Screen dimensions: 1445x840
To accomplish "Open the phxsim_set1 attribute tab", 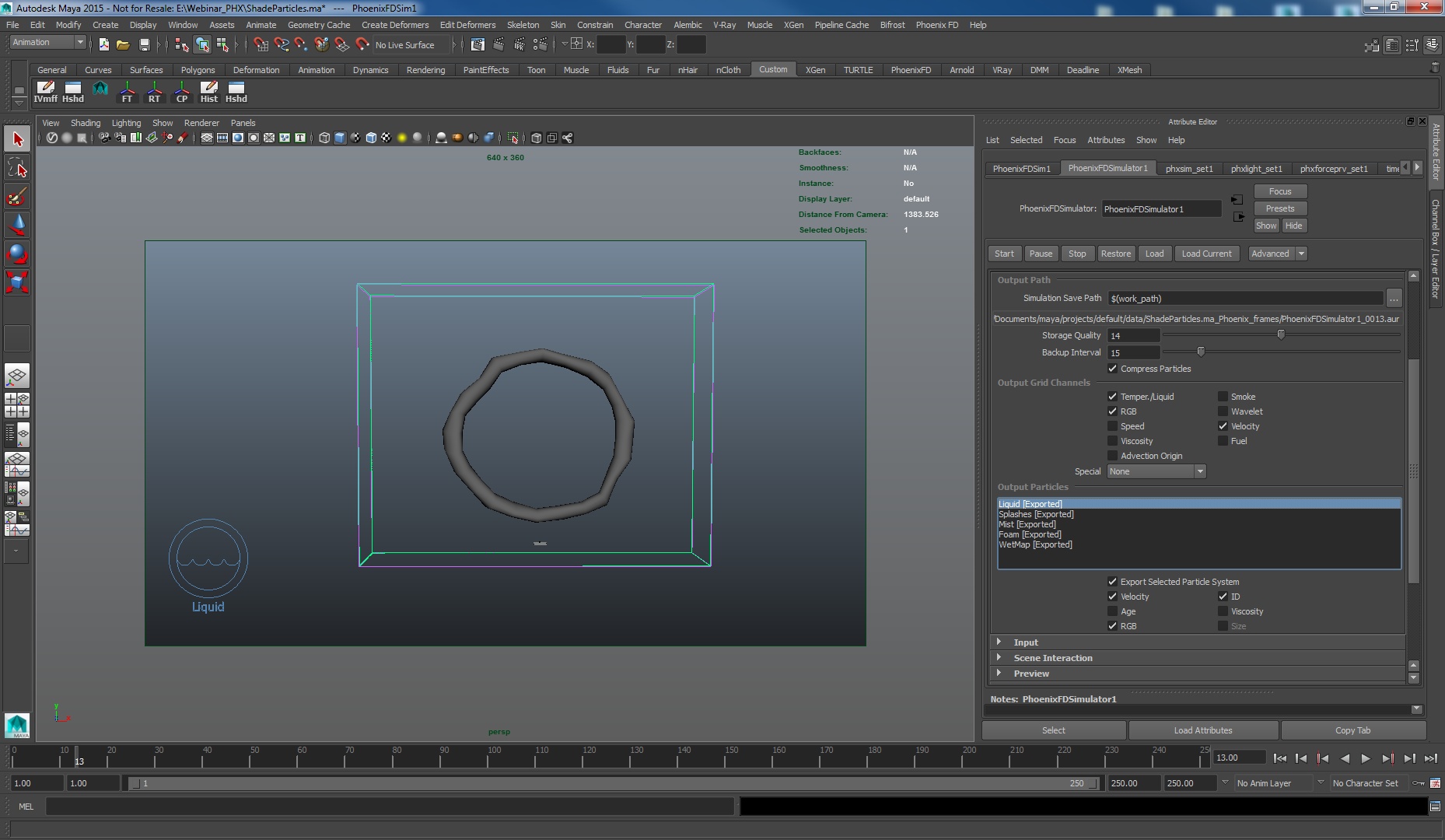I will 1189,169.
